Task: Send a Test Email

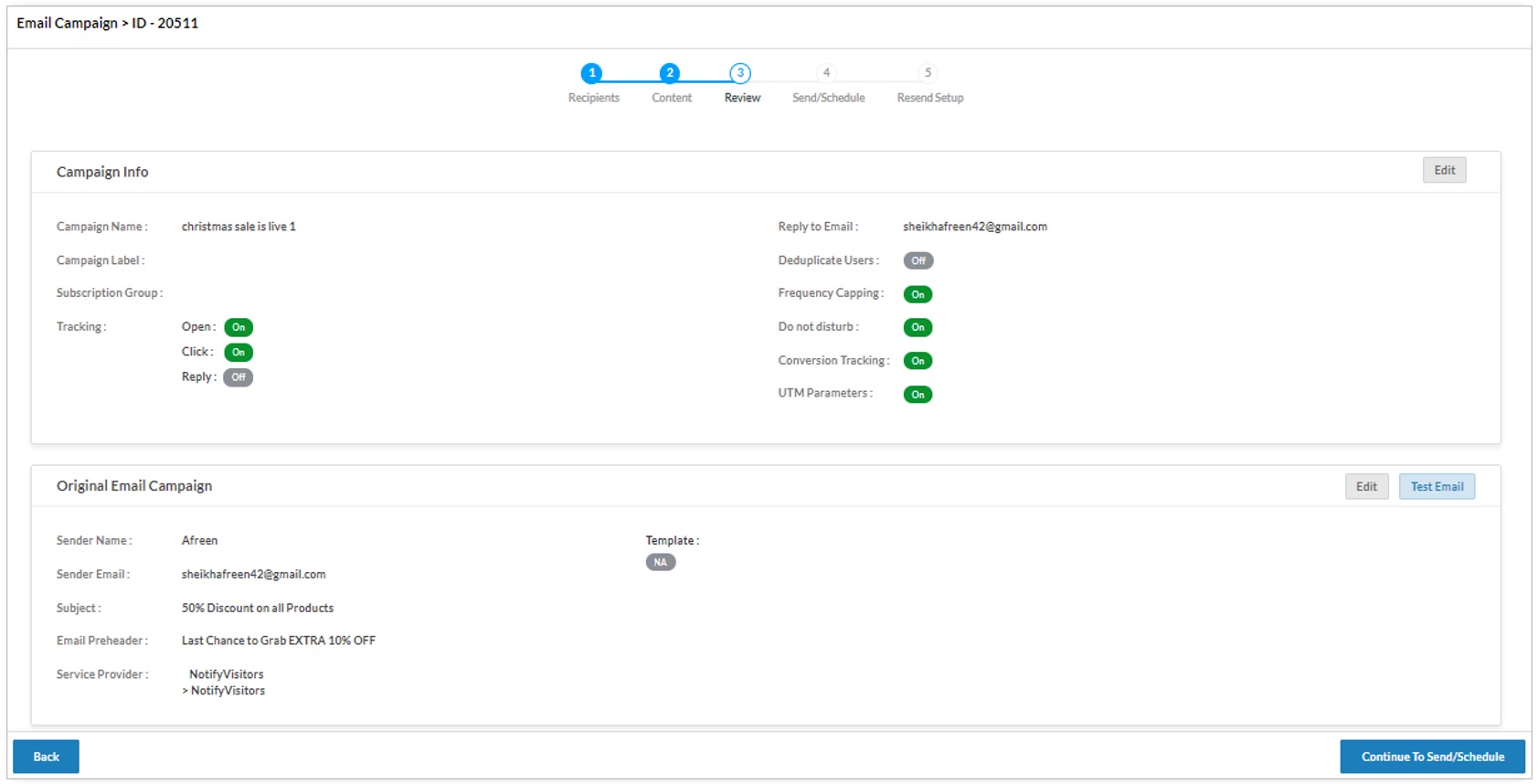Action: tap(1437, 486)
